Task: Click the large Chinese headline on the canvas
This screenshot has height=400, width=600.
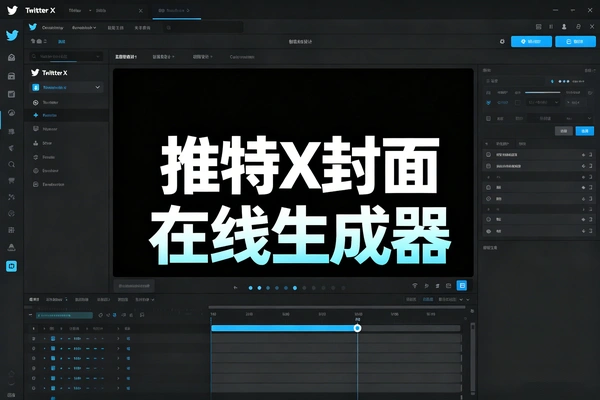Action: pyautogui.click(x=300, y=199)
